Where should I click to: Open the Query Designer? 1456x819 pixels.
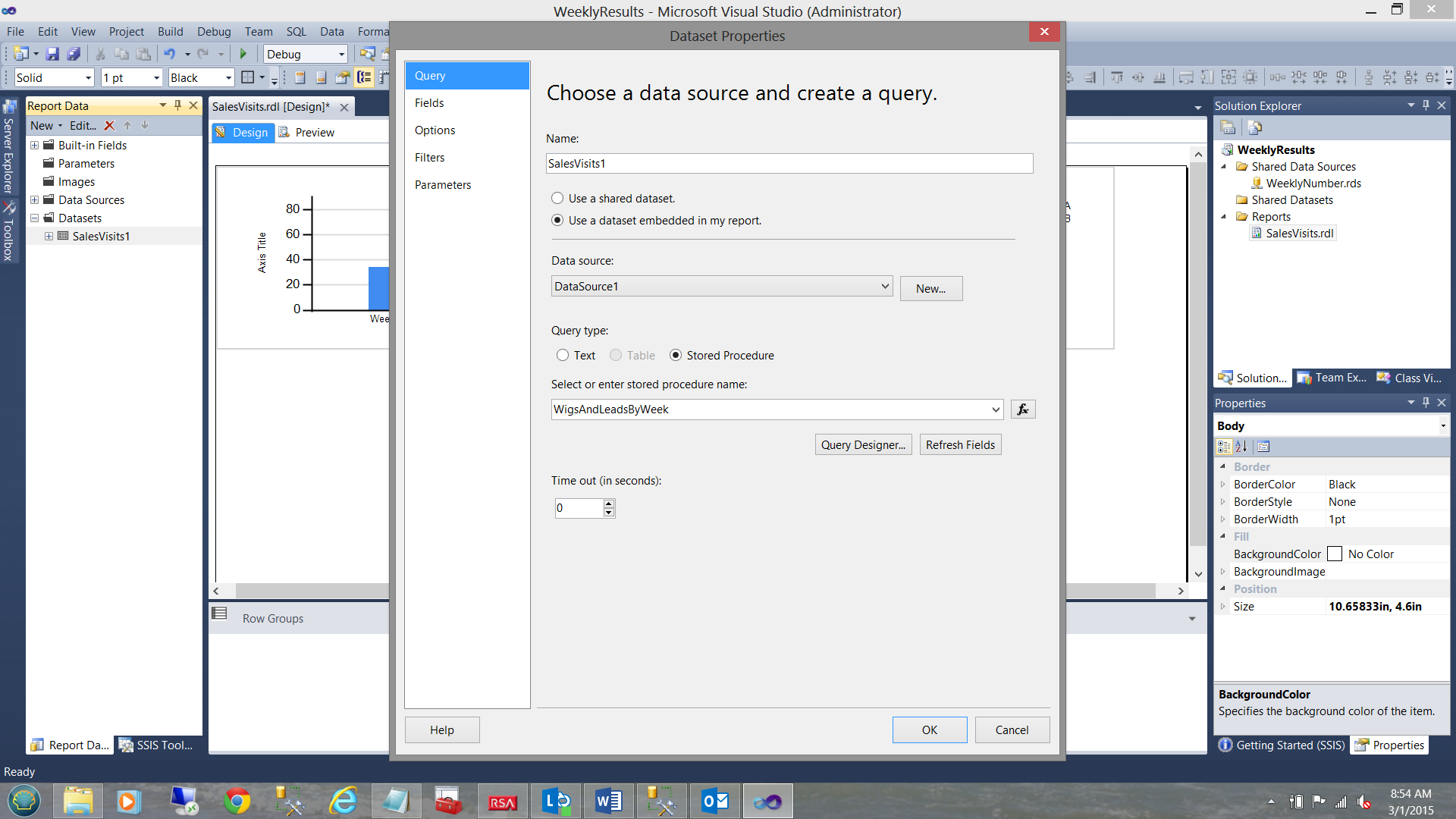click(863, 445)
